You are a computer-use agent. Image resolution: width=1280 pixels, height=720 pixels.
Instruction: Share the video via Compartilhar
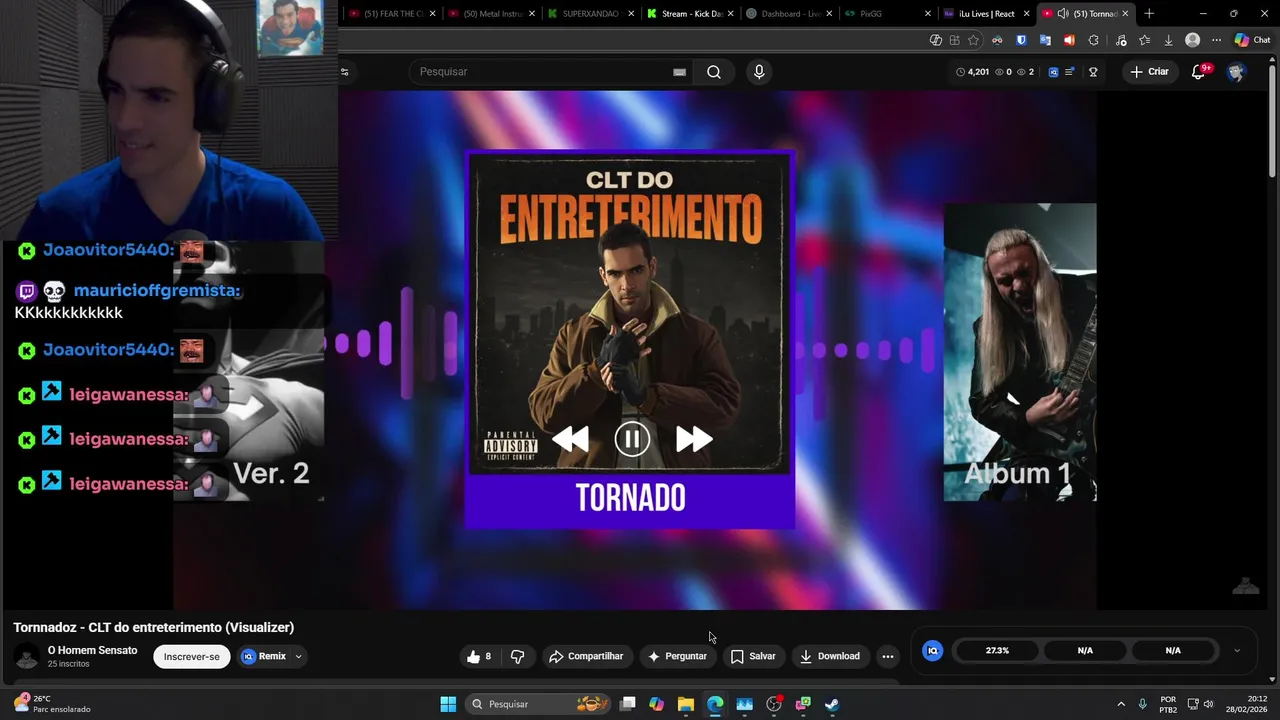(586, 656)
